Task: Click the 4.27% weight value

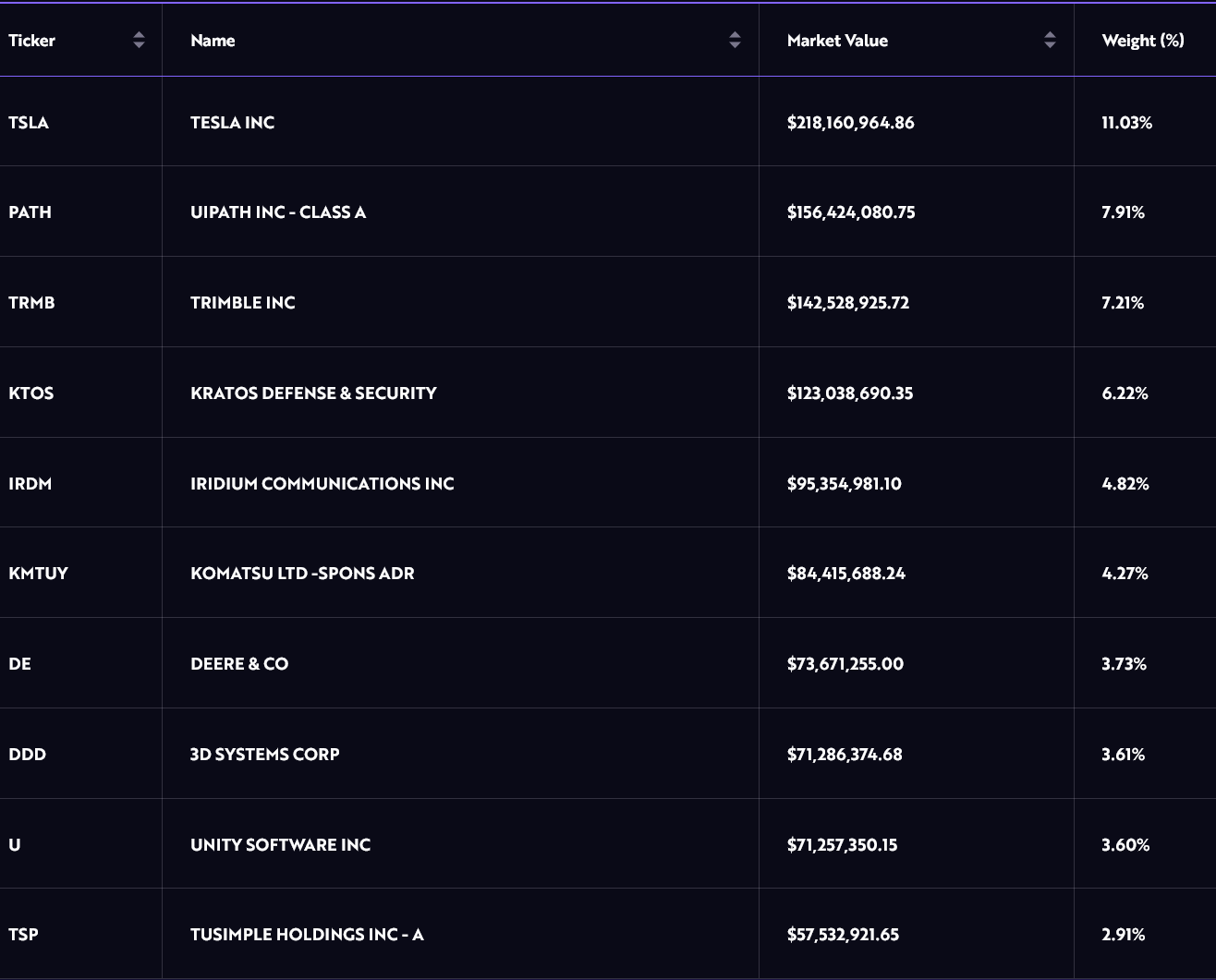Action: point(1125,574)
